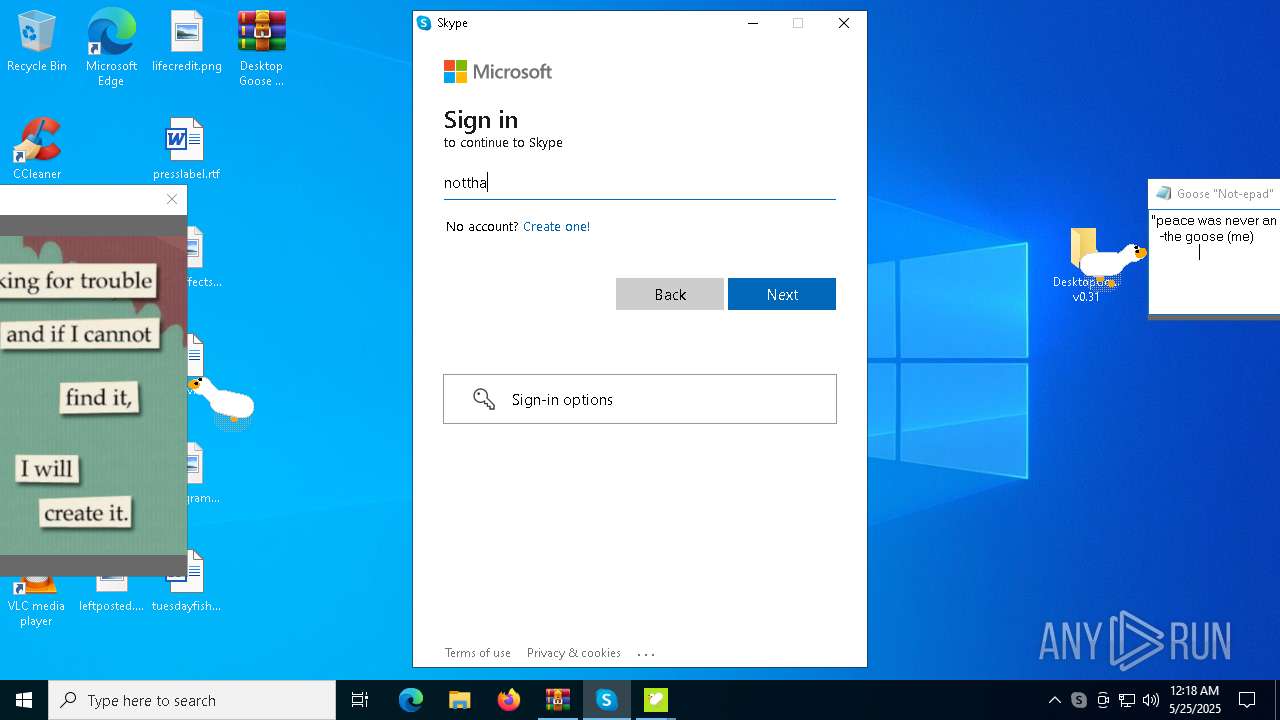Click the Skype tray icon
This screenshot has width=1280, height=720.
(1079, 700)
